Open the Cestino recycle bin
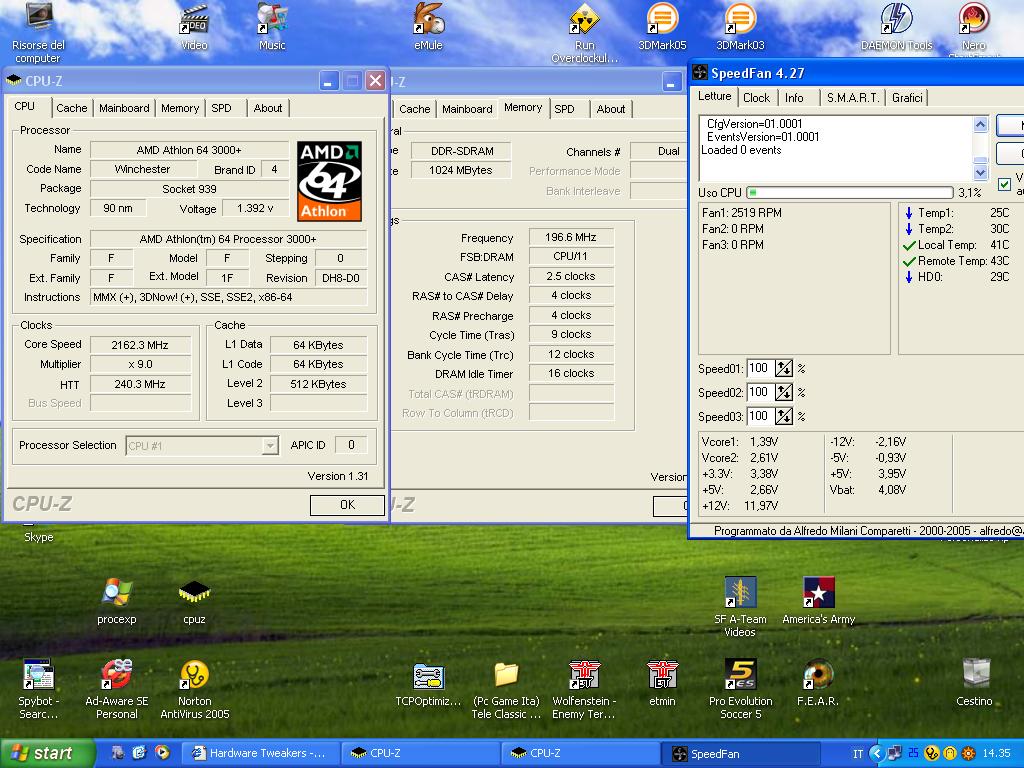The height and width of the screenshot is (768, 1024). pos(974,683)
